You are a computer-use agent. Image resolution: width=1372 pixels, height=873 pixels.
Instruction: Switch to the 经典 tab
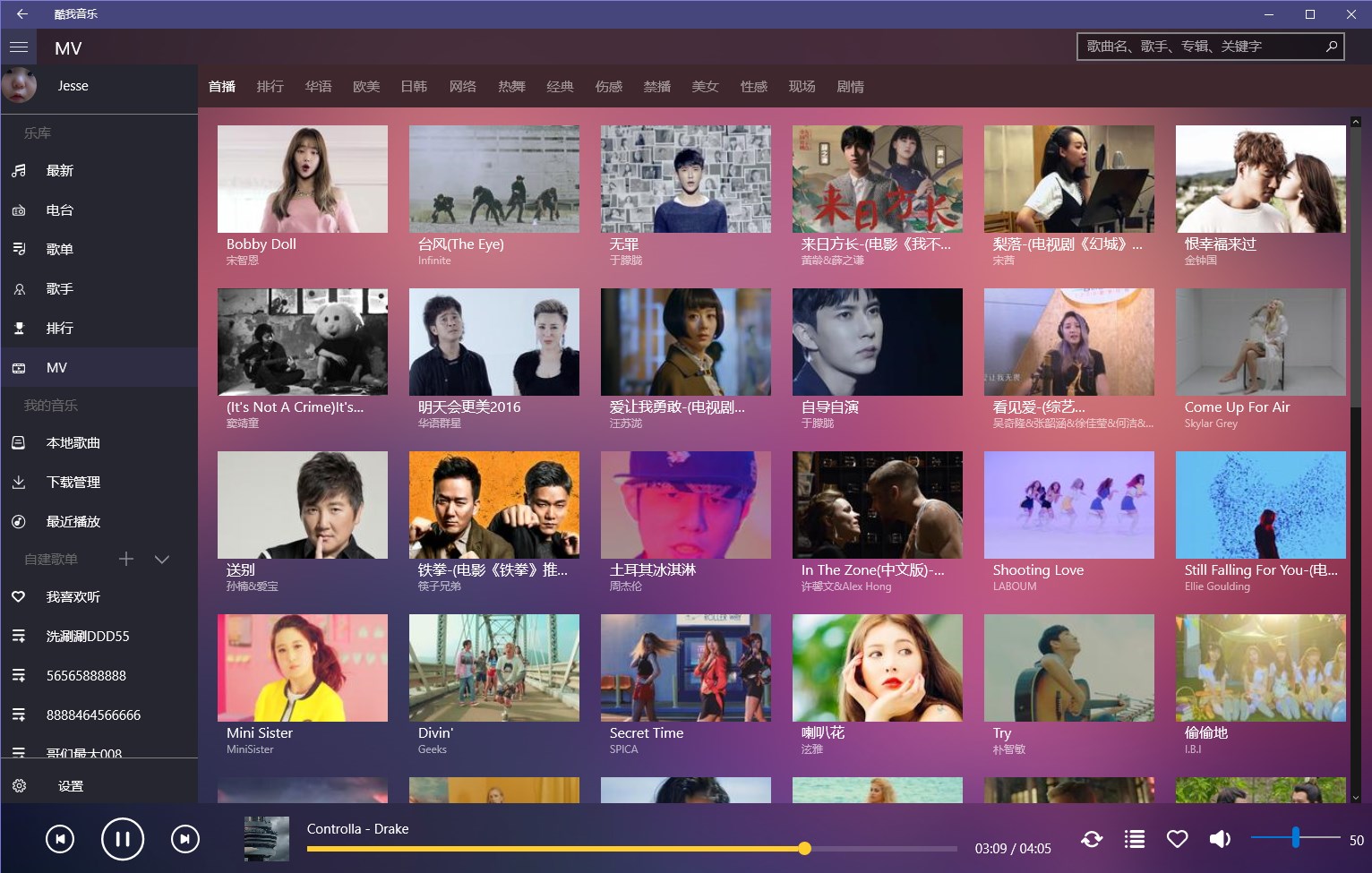click(x=560, y=87)
